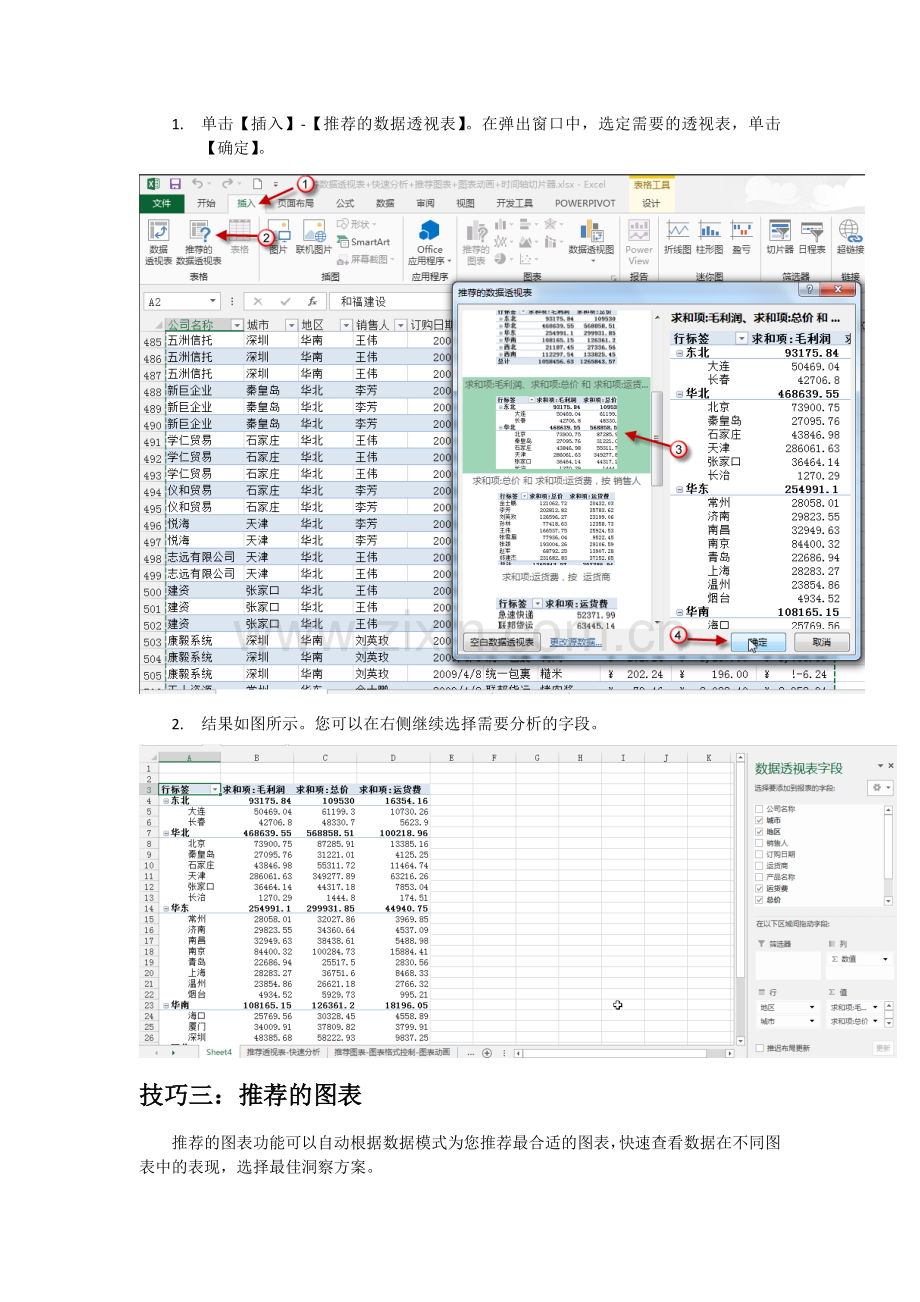Click the Save icon in quick access toolbar

(175, 184)
